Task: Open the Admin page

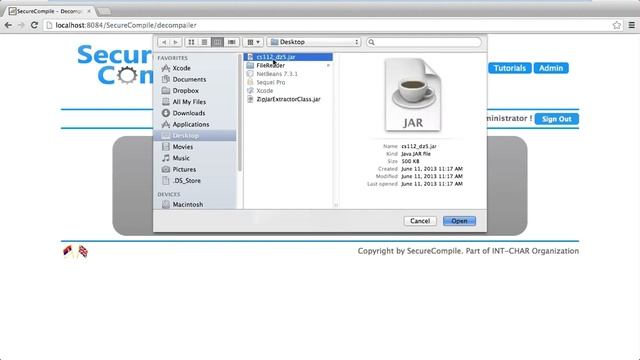Action: coord(551,68)
